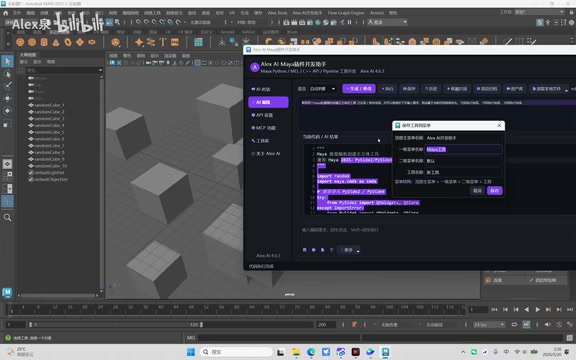Activate the Paint Selection tool

[7, 86]
